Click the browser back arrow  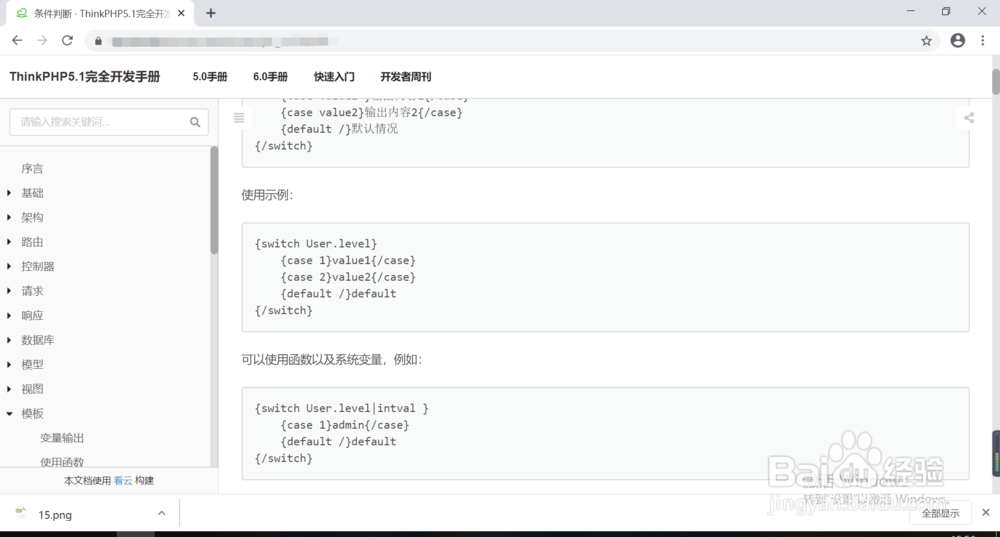(x=17, y=41)
